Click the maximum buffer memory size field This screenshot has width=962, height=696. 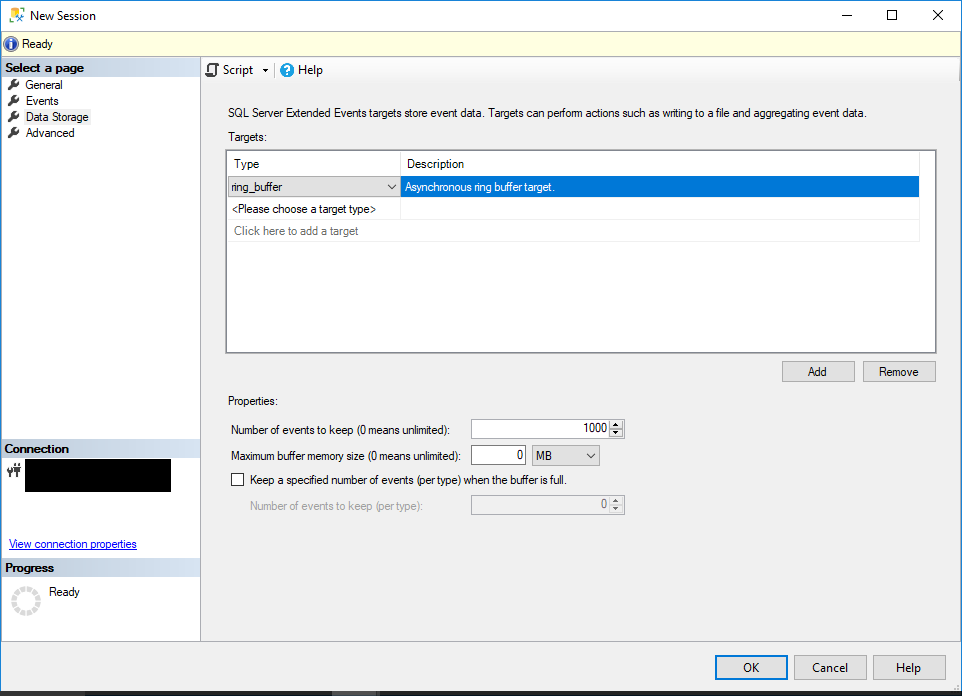click(x=497, y=454)
